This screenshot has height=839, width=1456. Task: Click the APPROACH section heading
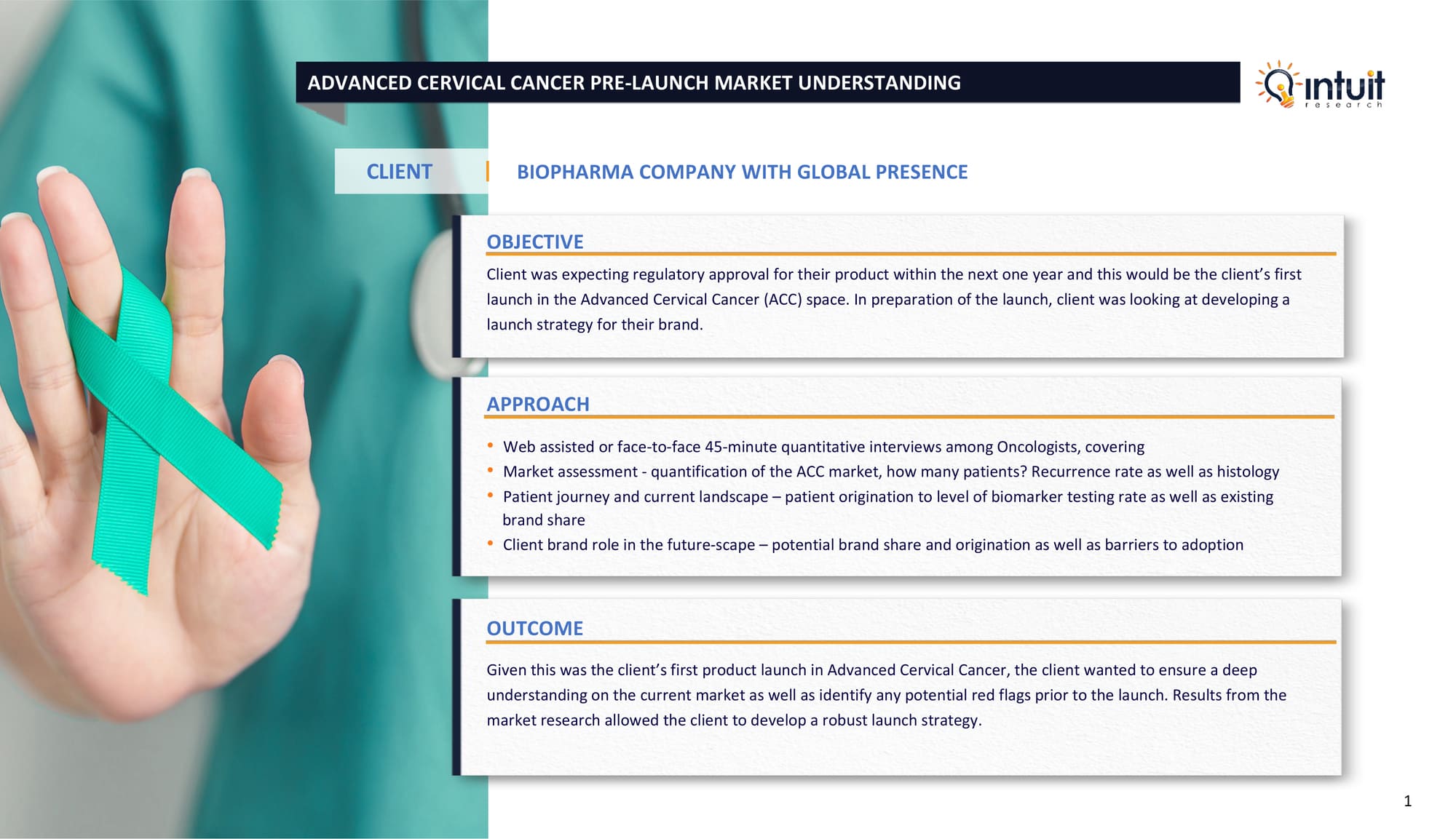click(x=537, y=404)
